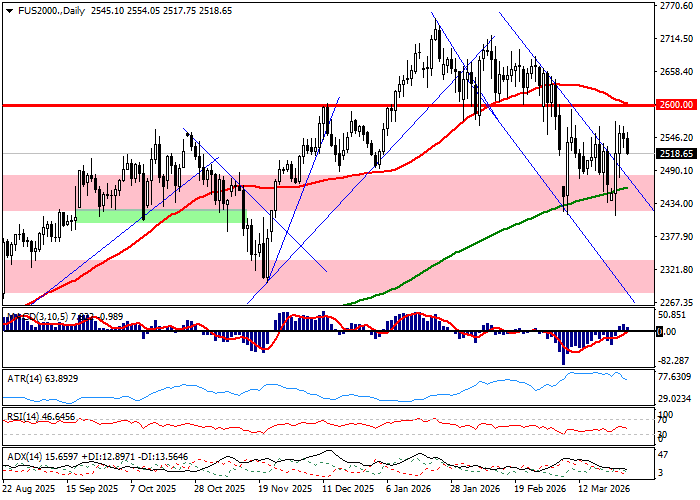The height and width of the screenshot is (500, 700).
Task: Click the ATR scale value 77.6309
Action: point(676,376)
